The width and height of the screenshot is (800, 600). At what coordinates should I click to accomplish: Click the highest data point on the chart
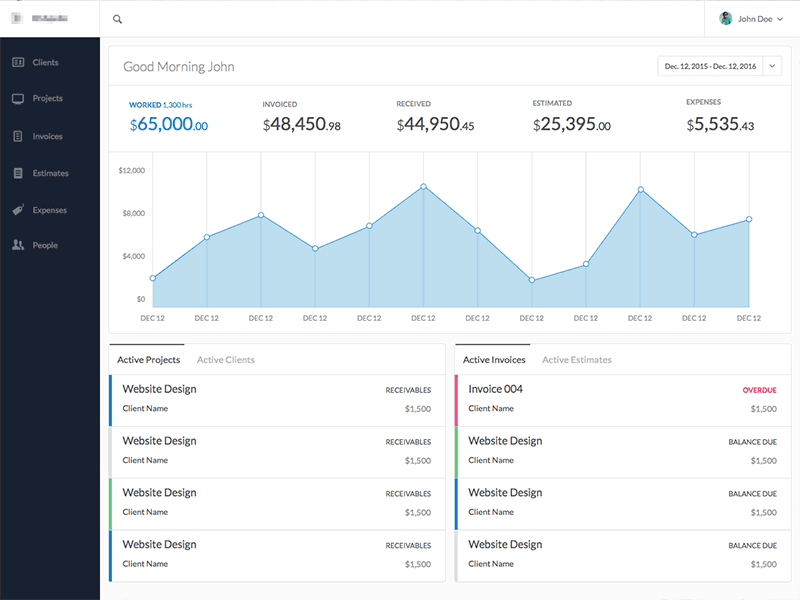(x=423, y=186)
